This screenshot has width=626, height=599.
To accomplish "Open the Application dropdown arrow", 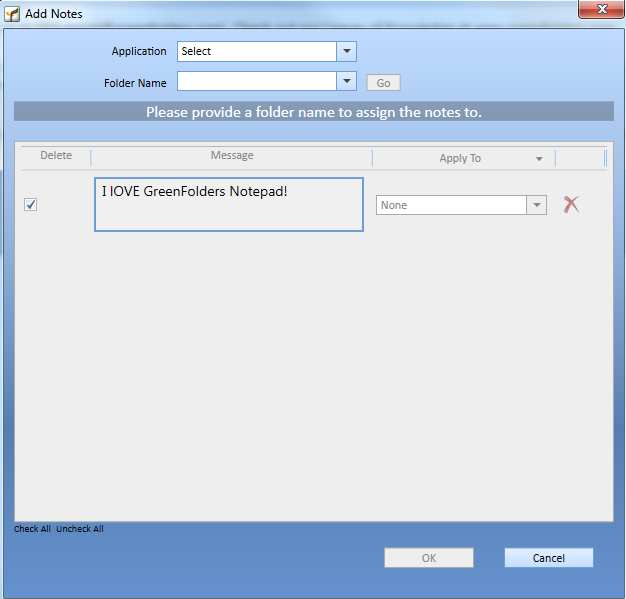I will tap(347, 51).
